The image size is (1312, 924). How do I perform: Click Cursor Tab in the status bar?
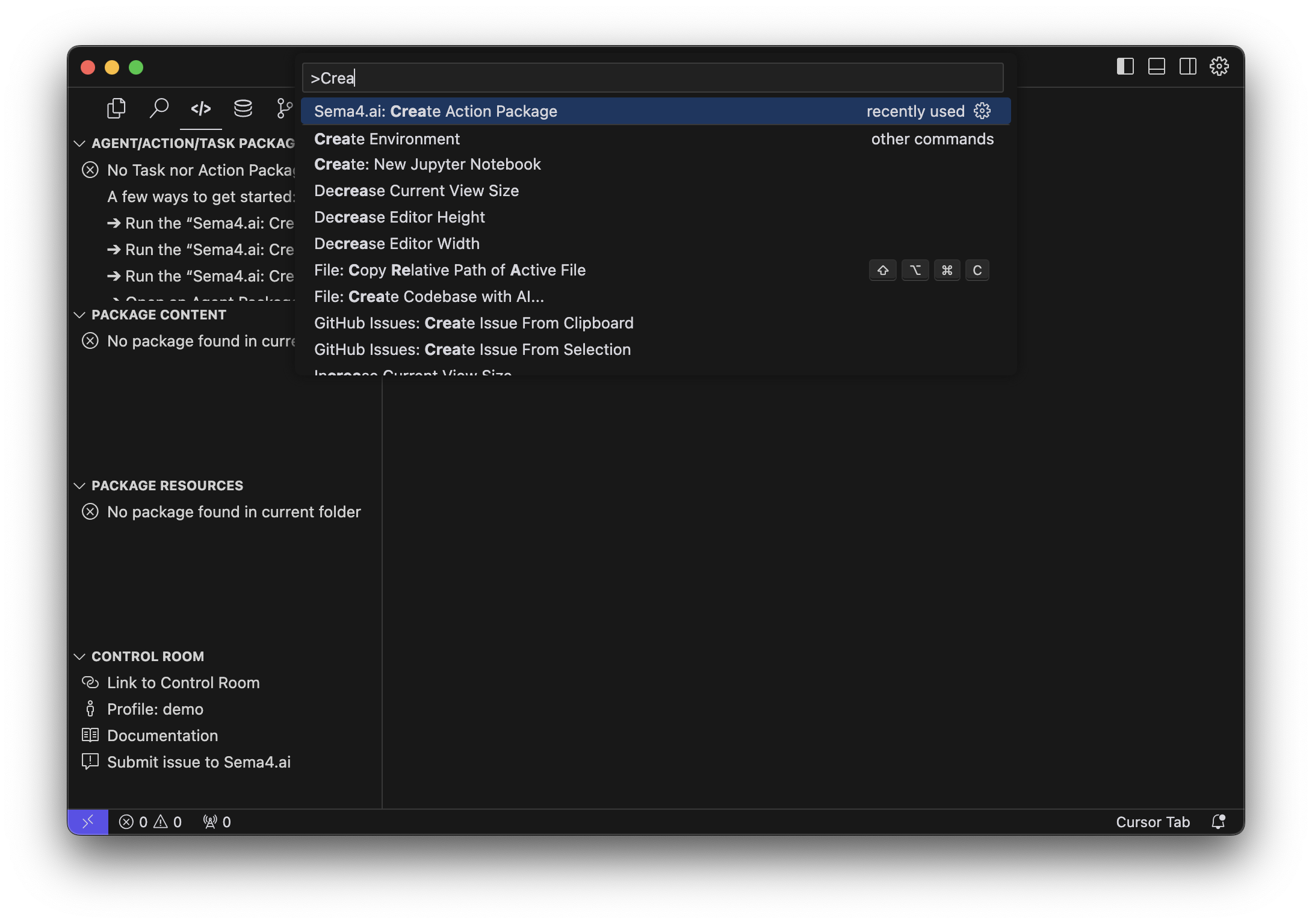coord(1153,822)
